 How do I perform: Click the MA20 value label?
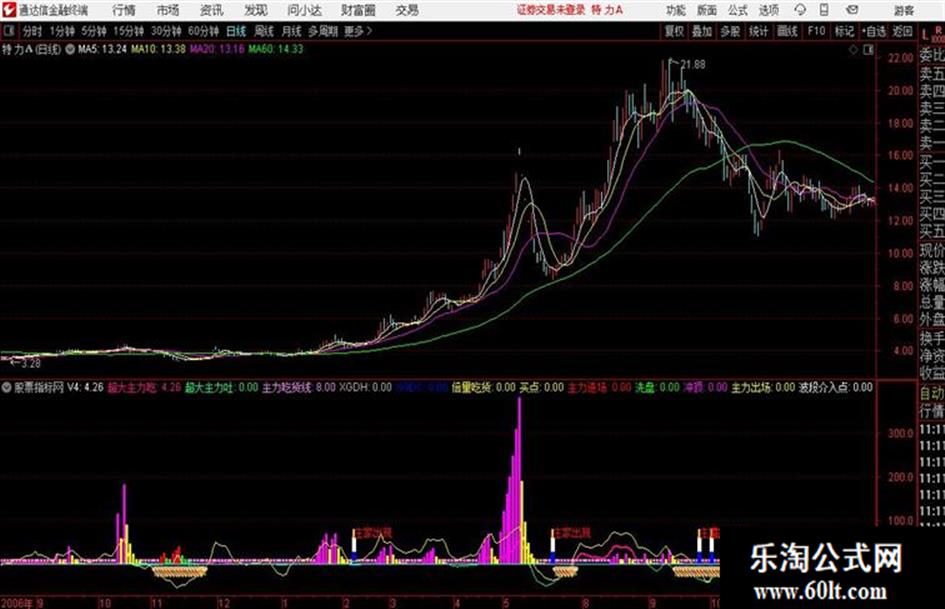click(217, 49)
